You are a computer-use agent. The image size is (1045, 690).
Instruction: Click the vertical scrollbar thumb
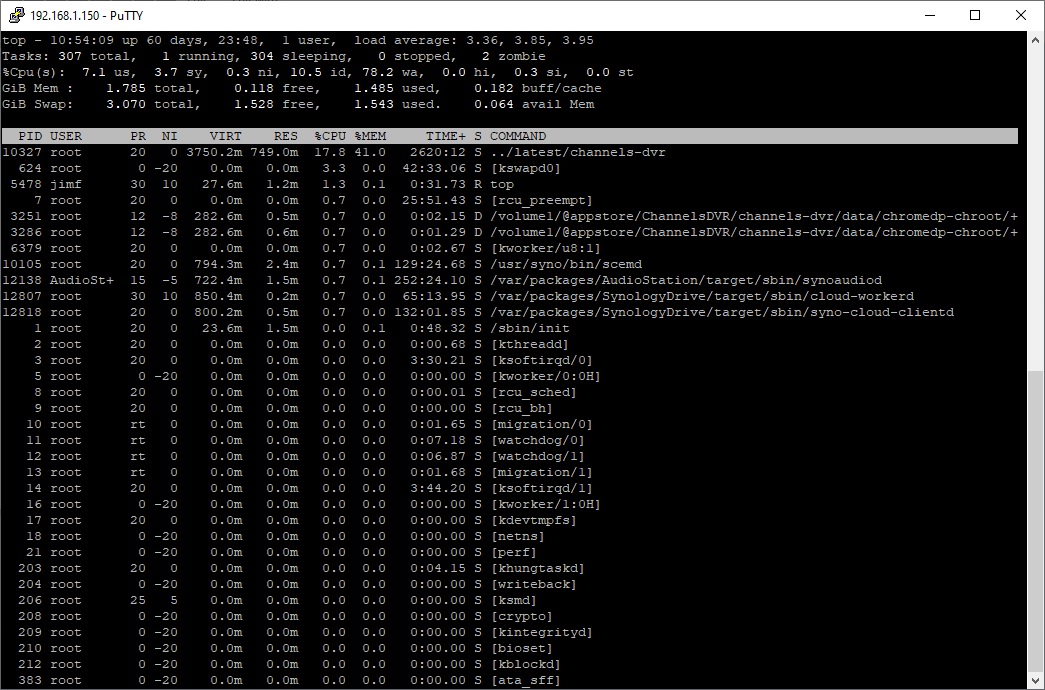point(1036,520)
